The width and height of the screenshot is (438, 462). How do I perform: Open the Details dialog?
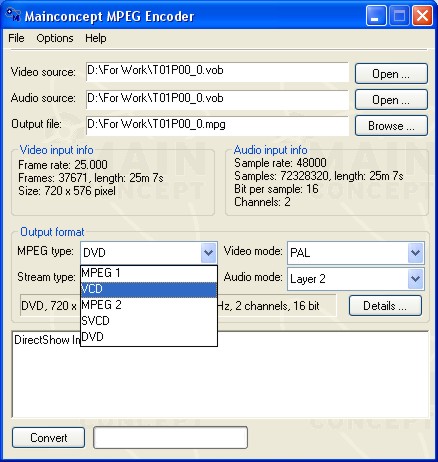point(385,306)
